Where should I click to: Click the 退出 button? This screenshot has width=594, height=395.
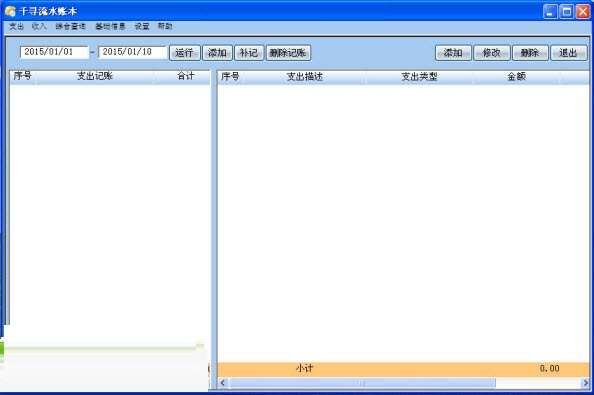tap(569, 53)
